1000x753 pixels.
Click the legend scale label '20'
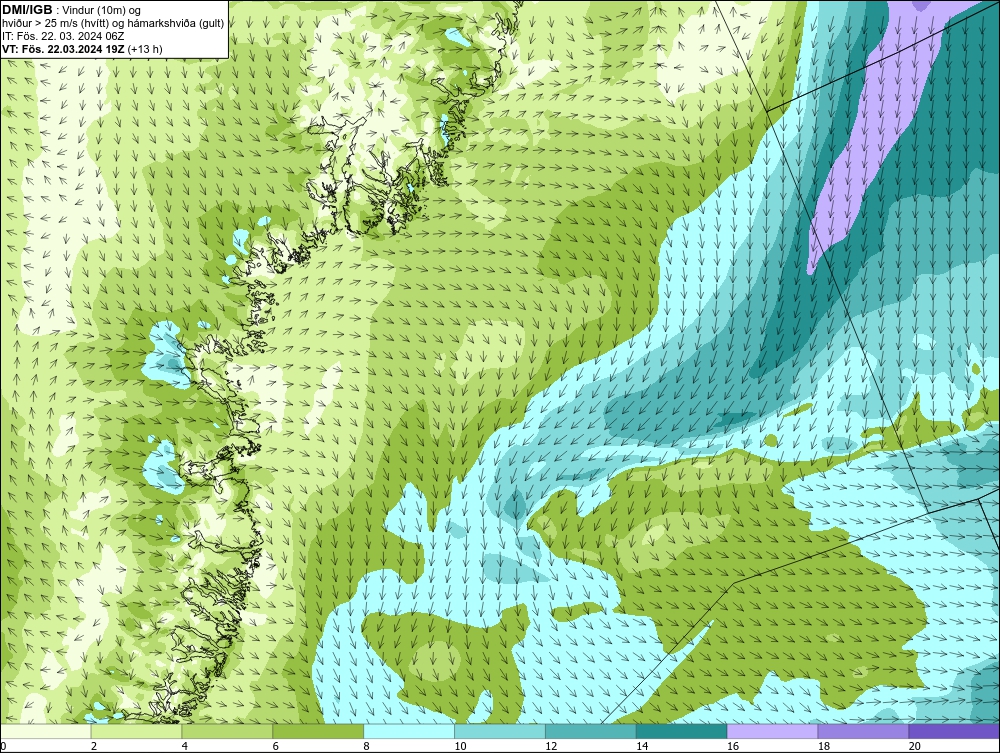[x=915, y=746]
